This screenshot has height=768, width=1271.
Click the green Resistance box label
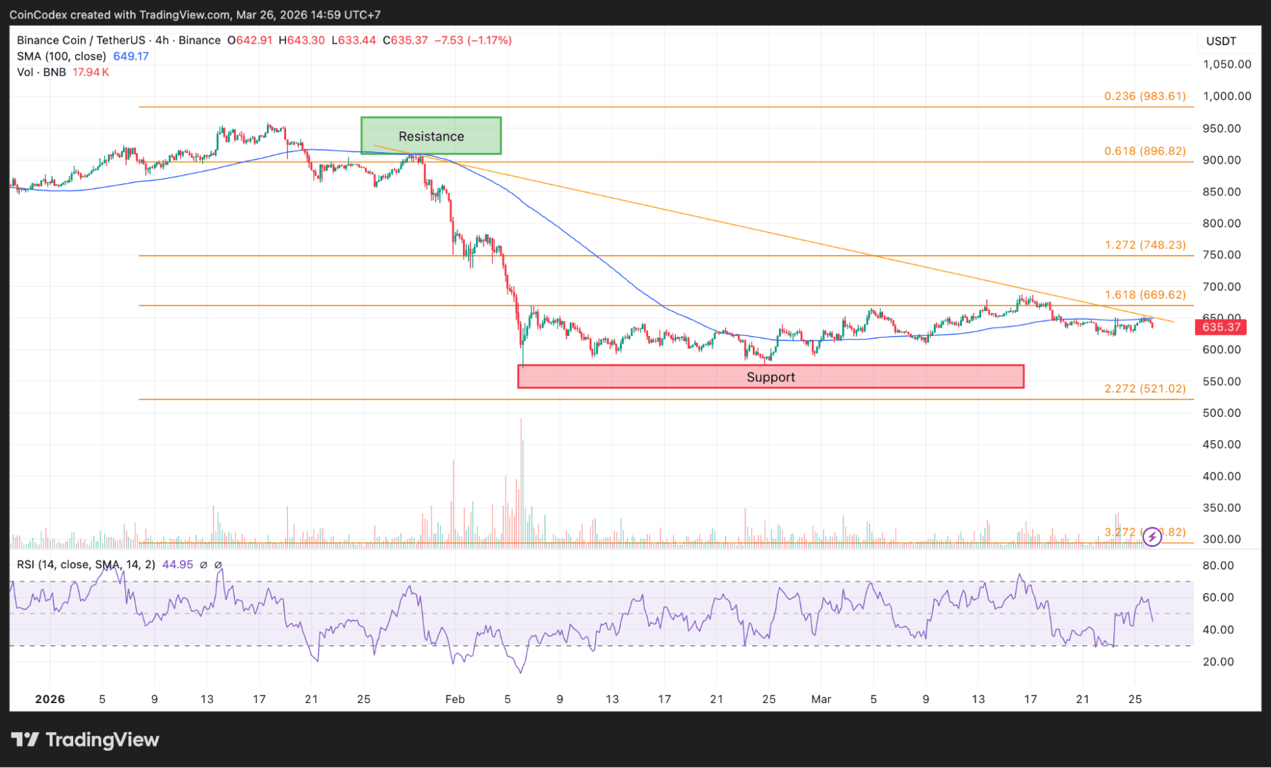[430, 136]
